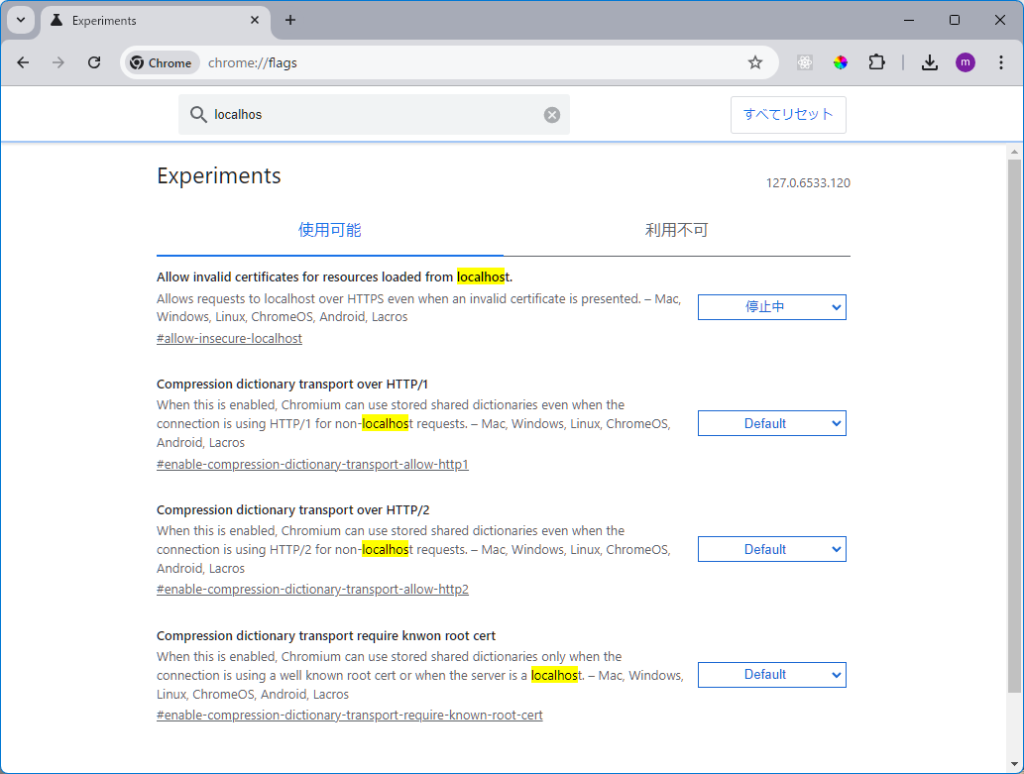Click the colorful wheel extension icon
Viewport: 1024px width, 774px height.
point(840,62)
